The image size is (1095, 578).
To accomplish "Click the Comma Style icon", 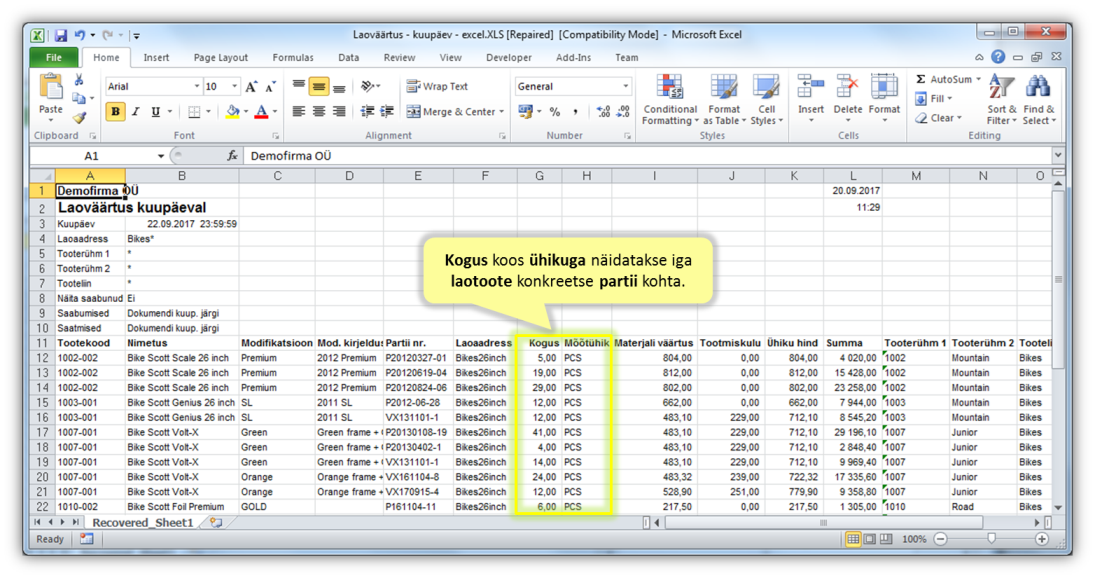I will 575,112.
